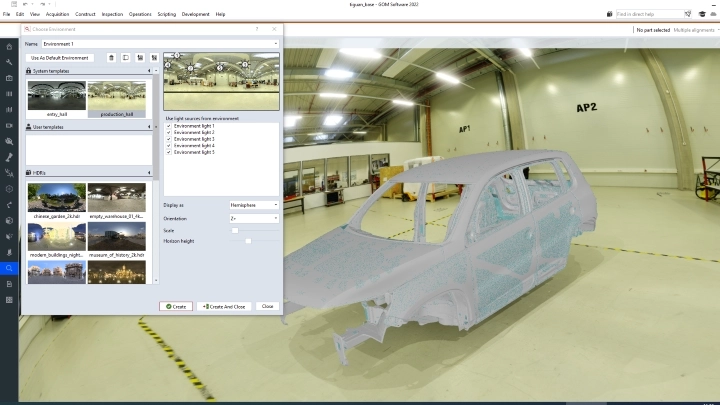Click the trash delete icon in the dialog
Screen dimensions: 720x405
(x=111, y=58)
